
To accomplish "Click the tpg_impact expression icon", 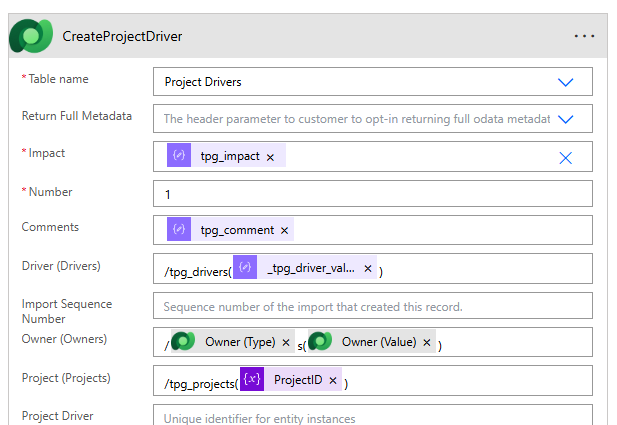I will coord(179,155).
